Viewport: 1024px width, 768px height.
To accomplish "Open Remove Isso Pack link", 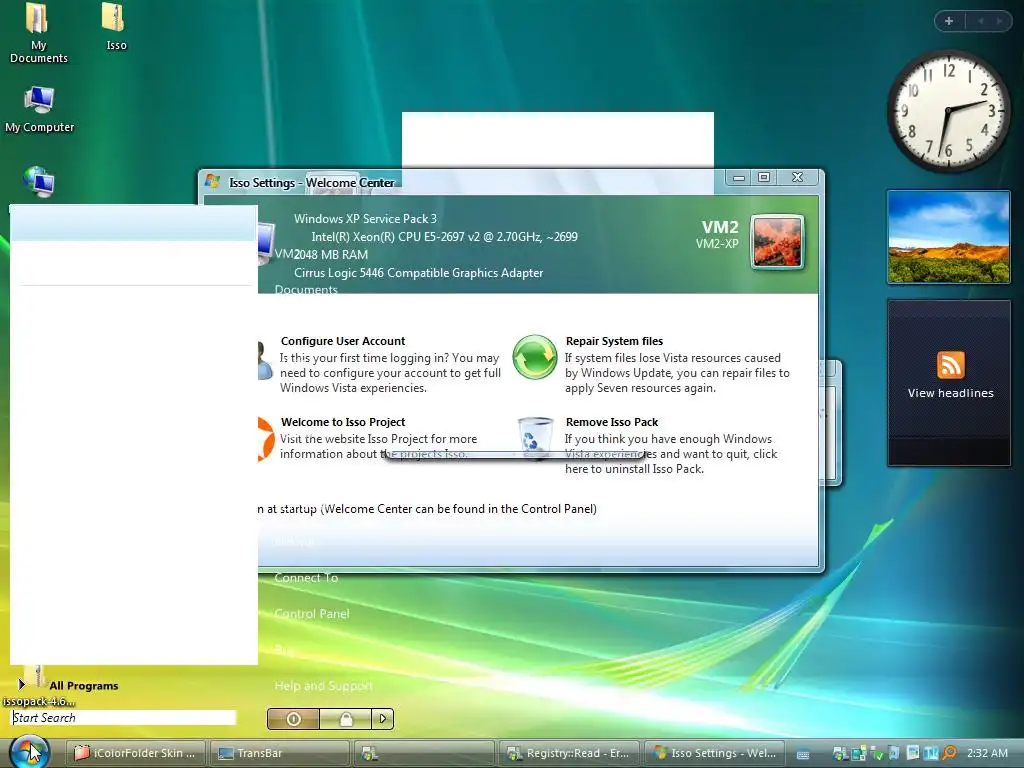I will (x=612, y=422).
